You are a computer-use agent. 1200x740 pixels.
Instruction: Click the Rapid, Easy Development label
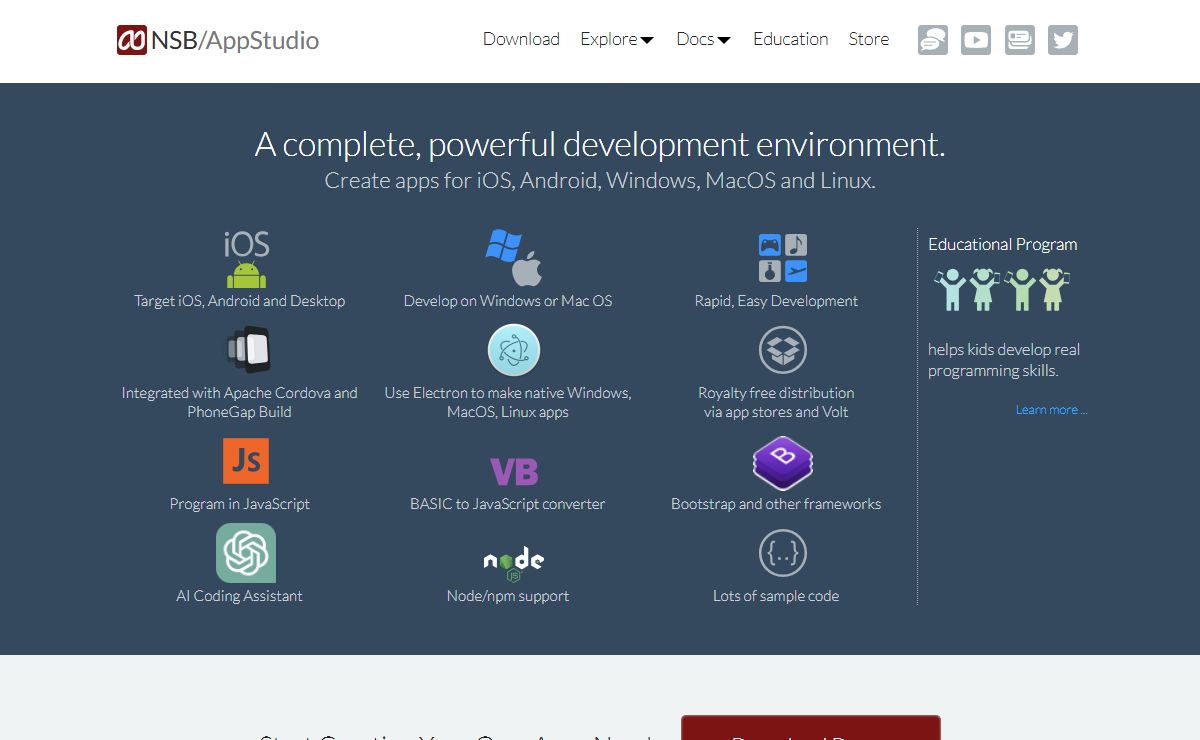coord(776,301)
